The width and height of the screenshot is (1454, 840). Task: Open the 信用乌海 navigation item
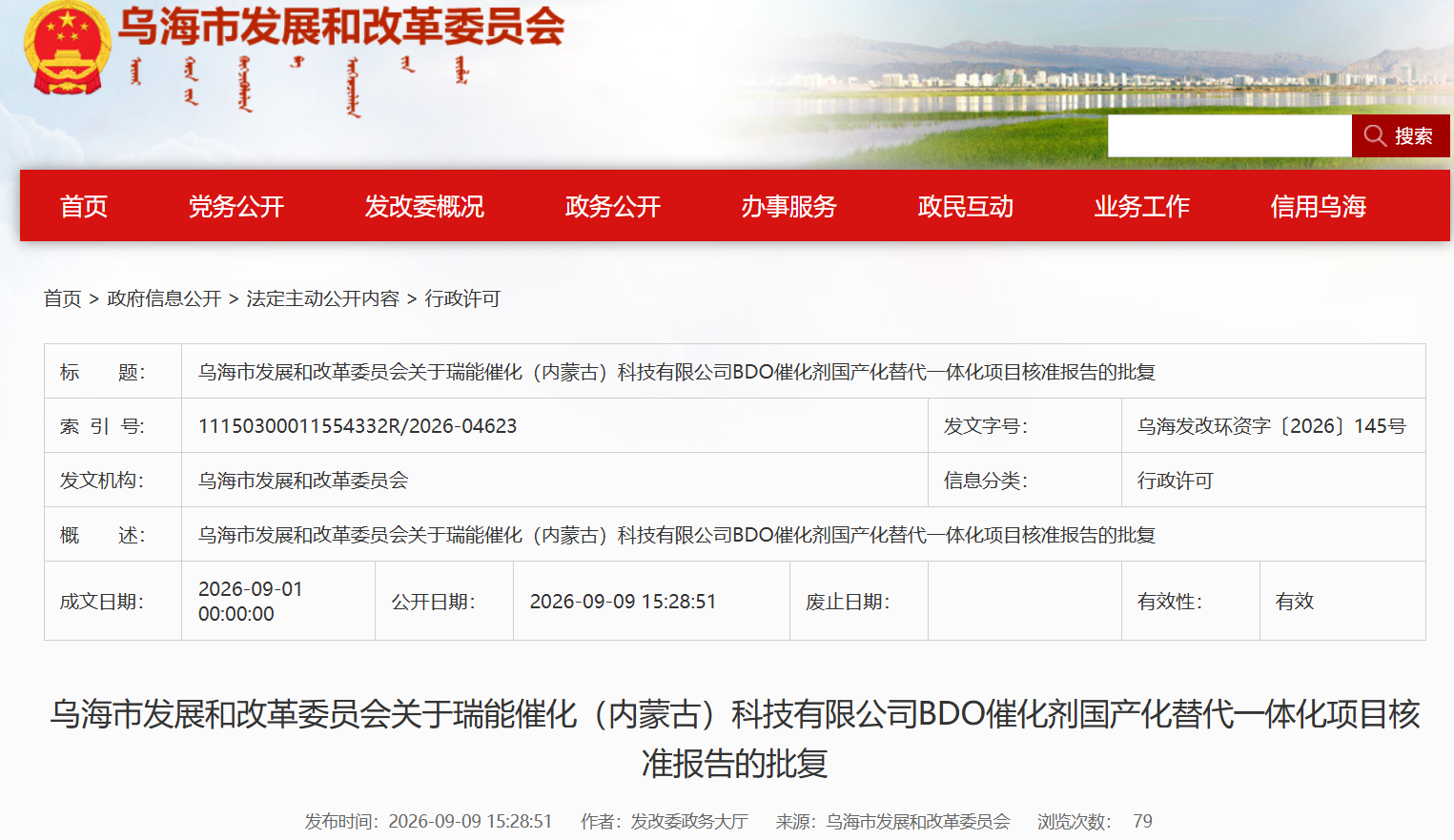point(1319,206)
